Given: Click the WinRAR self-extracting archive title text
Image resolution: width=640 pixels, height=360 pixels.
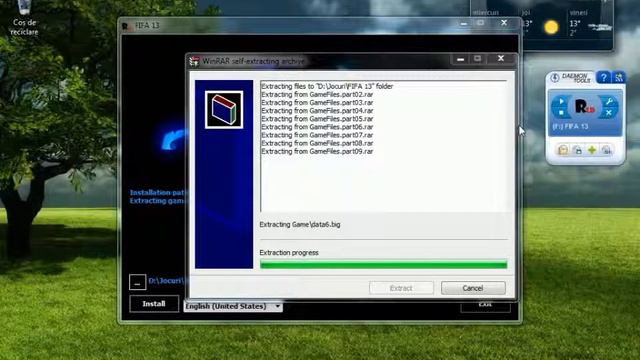Looking at the screenshot, I should point(253,61).
